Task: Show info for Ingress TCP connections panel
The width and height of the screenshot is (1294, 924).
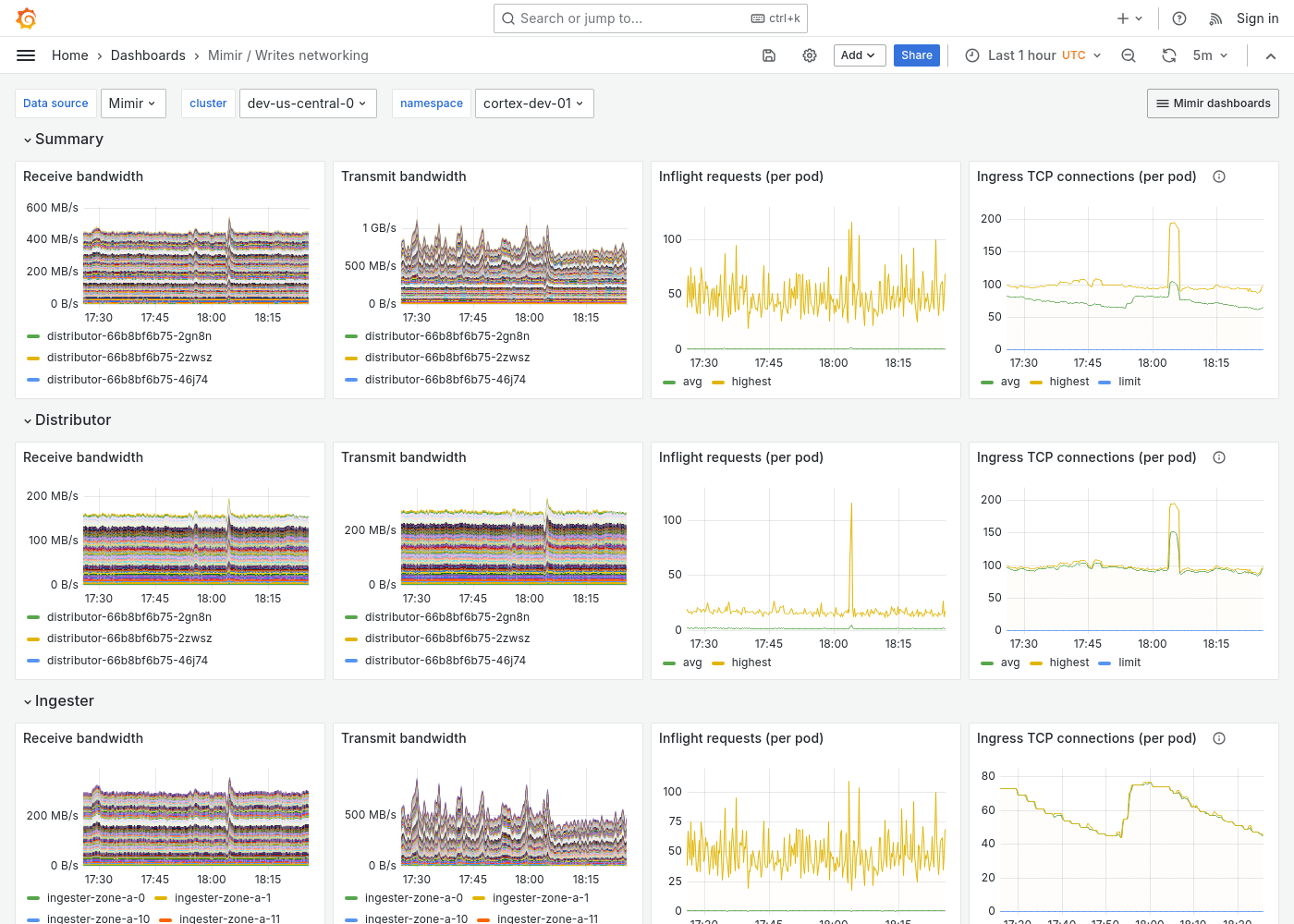Action: [1218, 176]
